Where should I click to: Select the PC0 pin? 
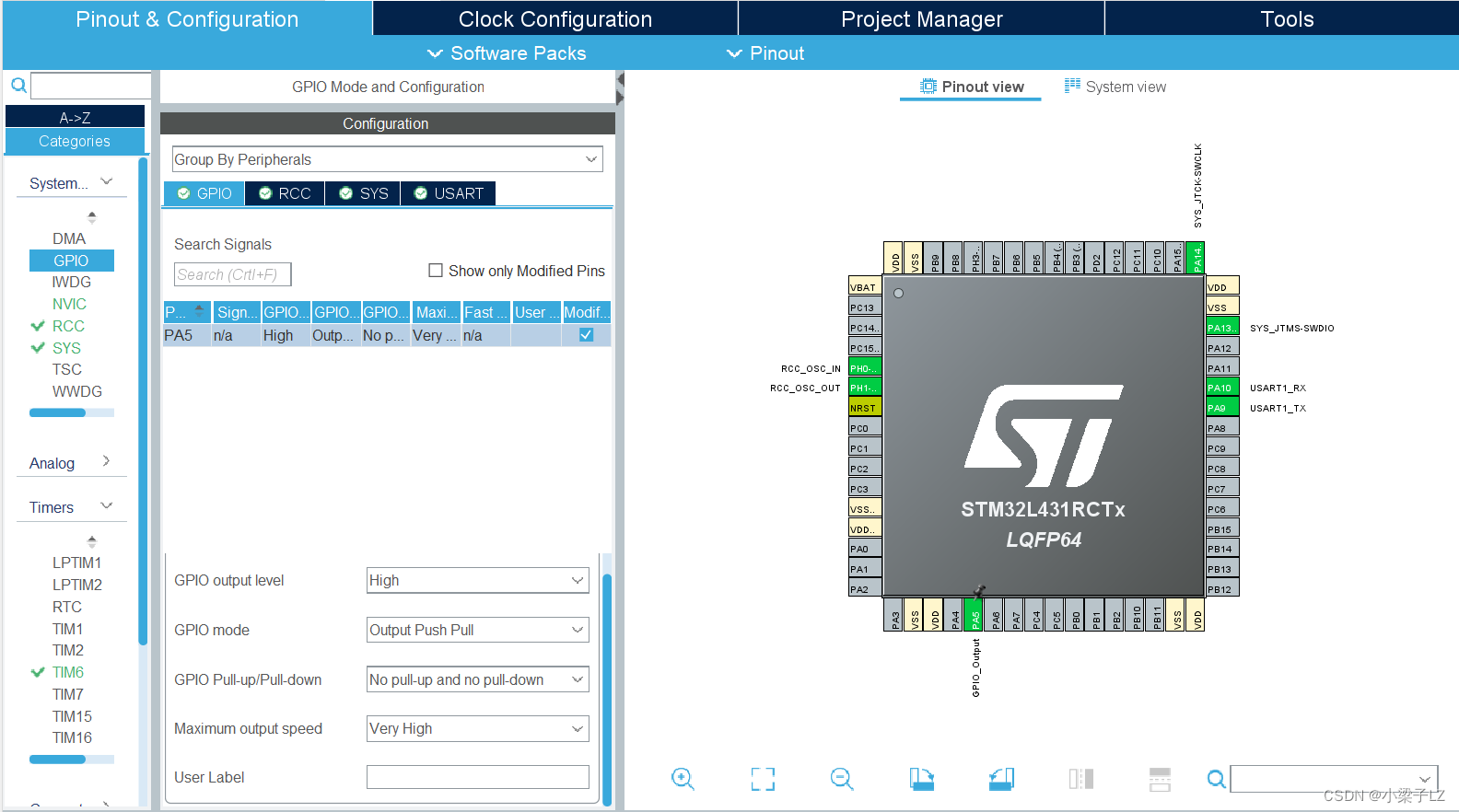tap(865, 428)
